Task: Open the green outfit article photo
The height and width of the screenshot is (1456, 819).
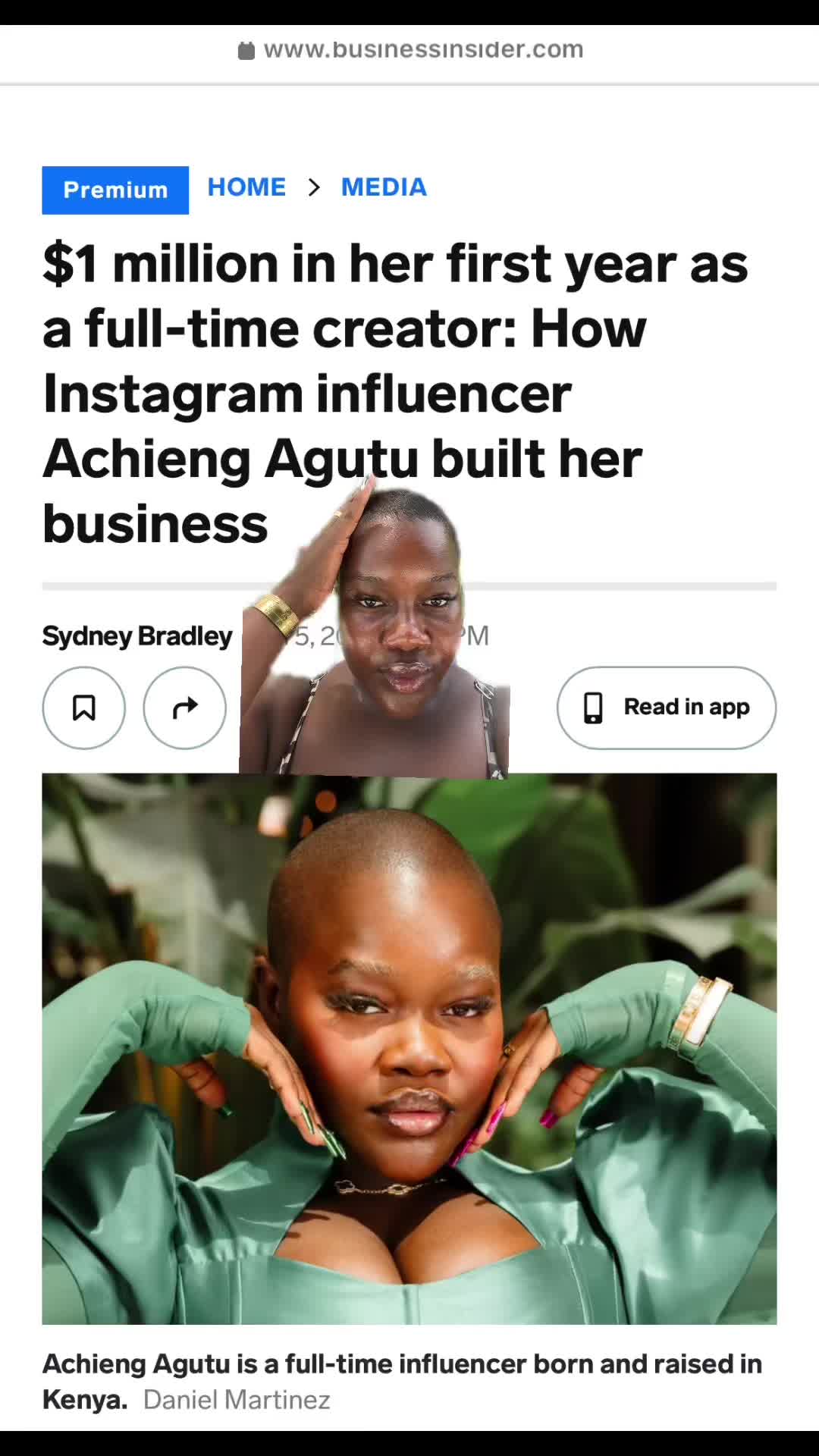Action: click(x=409, y=1049)
